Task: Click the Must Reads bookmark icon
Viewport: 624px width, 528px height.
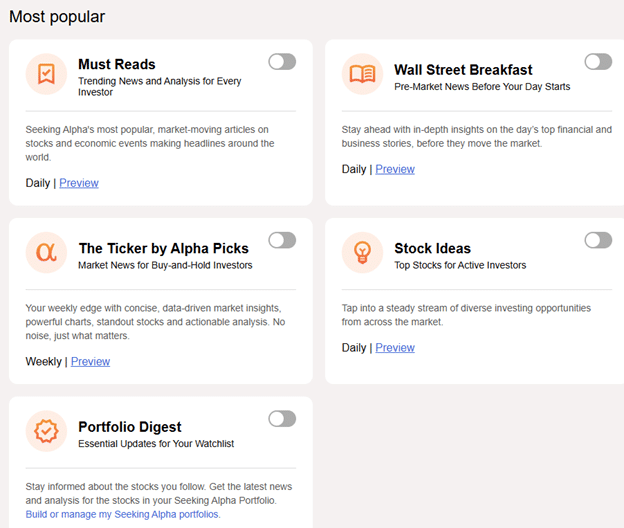Action: [x=46, y=74]
